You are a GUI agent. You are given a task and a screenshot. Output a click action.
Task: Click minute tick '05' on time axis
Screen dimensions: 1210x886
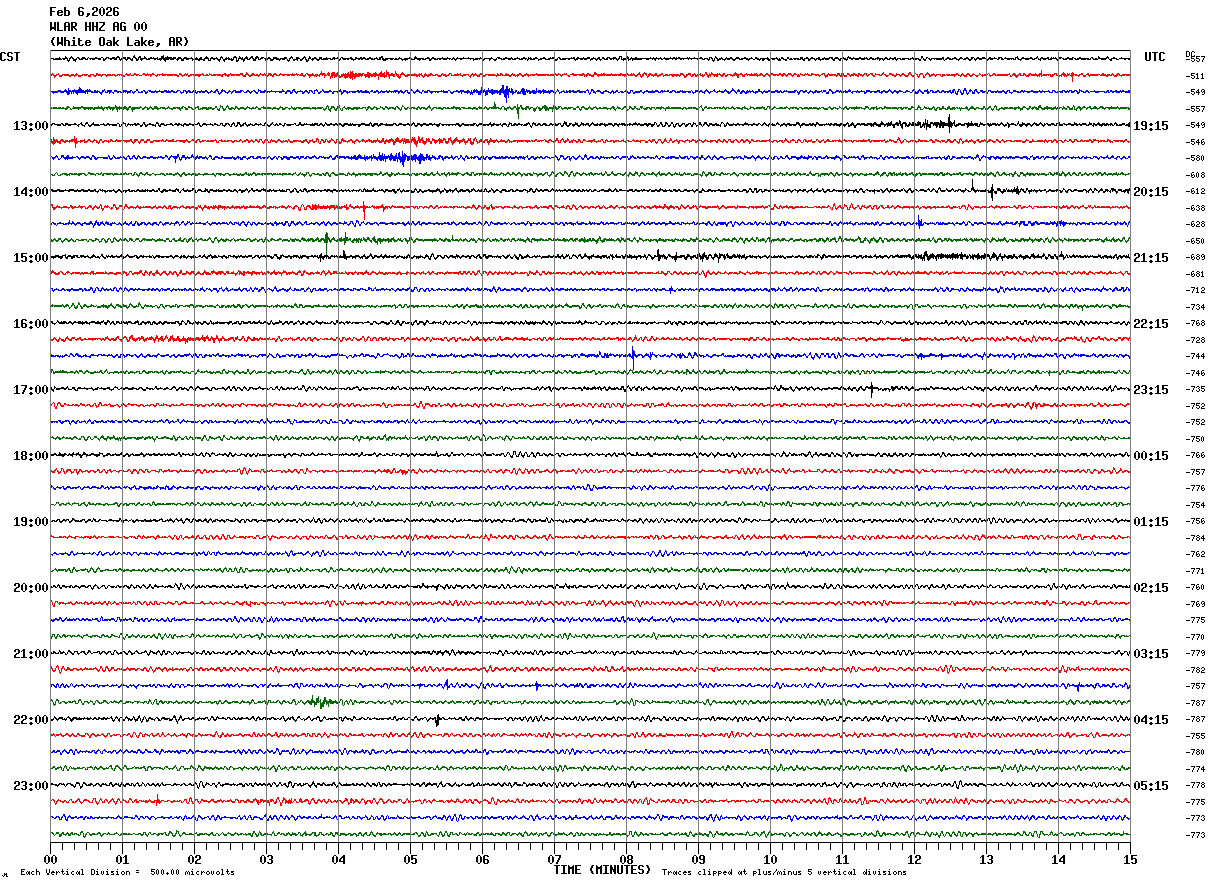coord(410,859)
